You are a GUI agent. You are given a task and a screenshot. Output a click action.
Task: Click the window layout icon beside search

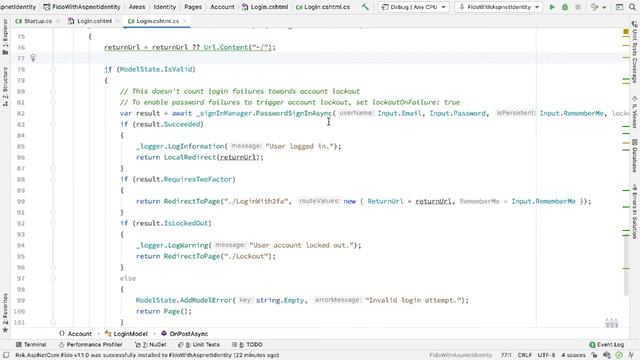(619, 7)
